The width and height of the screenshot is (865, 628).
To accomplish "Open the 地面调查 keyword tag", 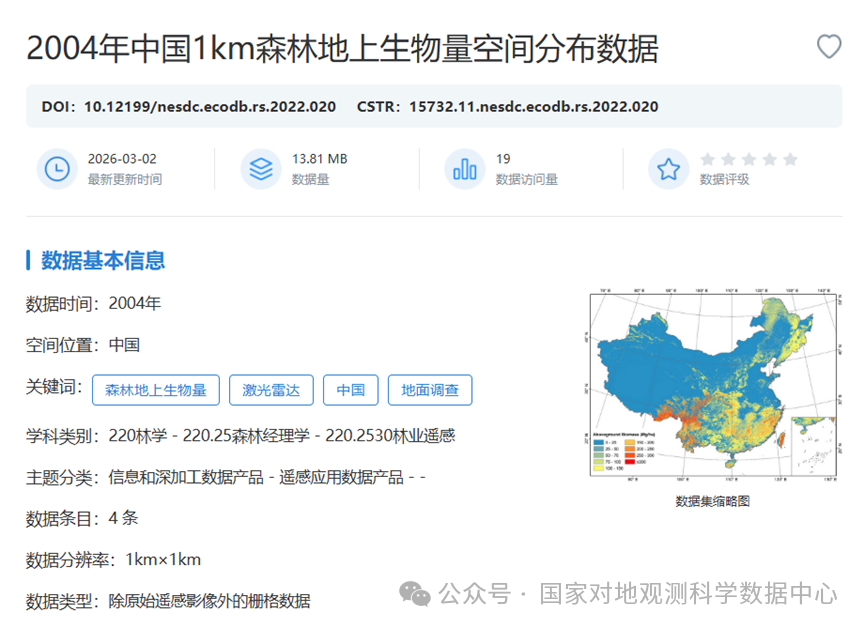I will pos(430,390).
